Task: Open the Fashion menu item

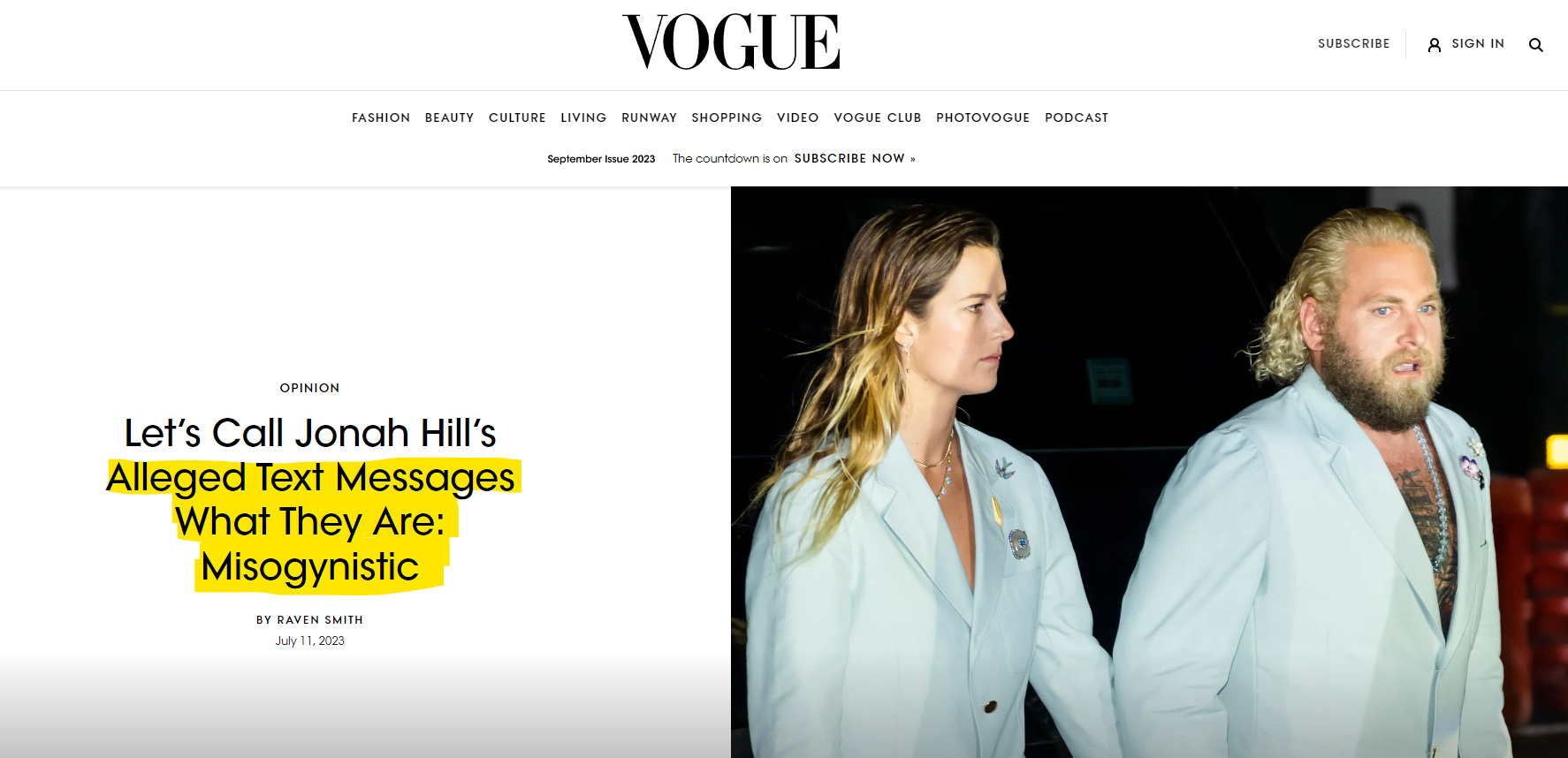Action: point(381,117)
